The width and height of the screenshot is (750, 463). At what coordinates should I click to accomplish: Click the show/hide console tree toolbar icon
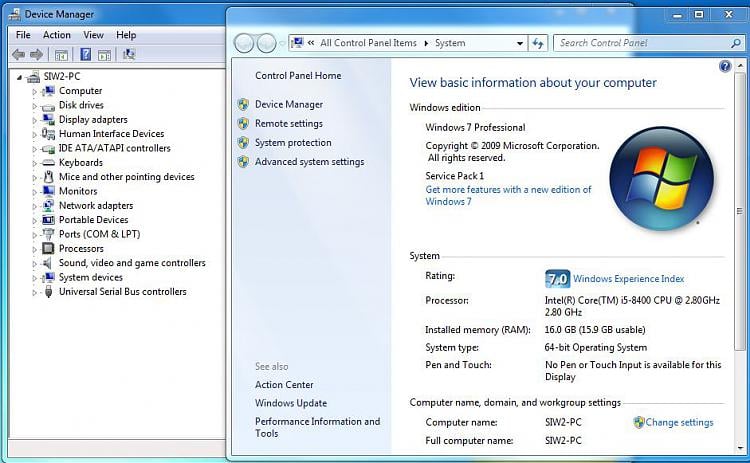point(61,55)
